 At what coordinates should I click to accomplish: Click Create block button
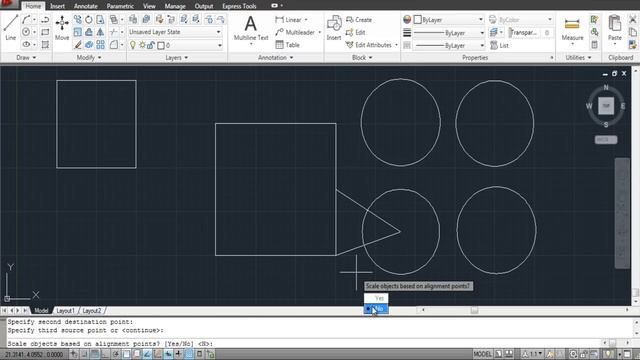[x=359, y=20]
